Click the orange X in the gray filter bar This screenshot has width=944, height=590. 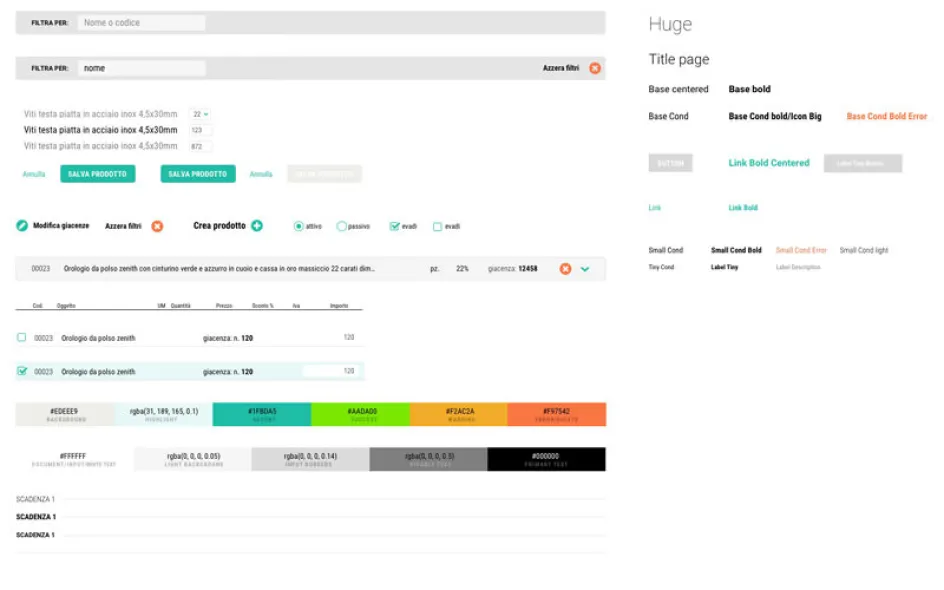click(595, 68)
